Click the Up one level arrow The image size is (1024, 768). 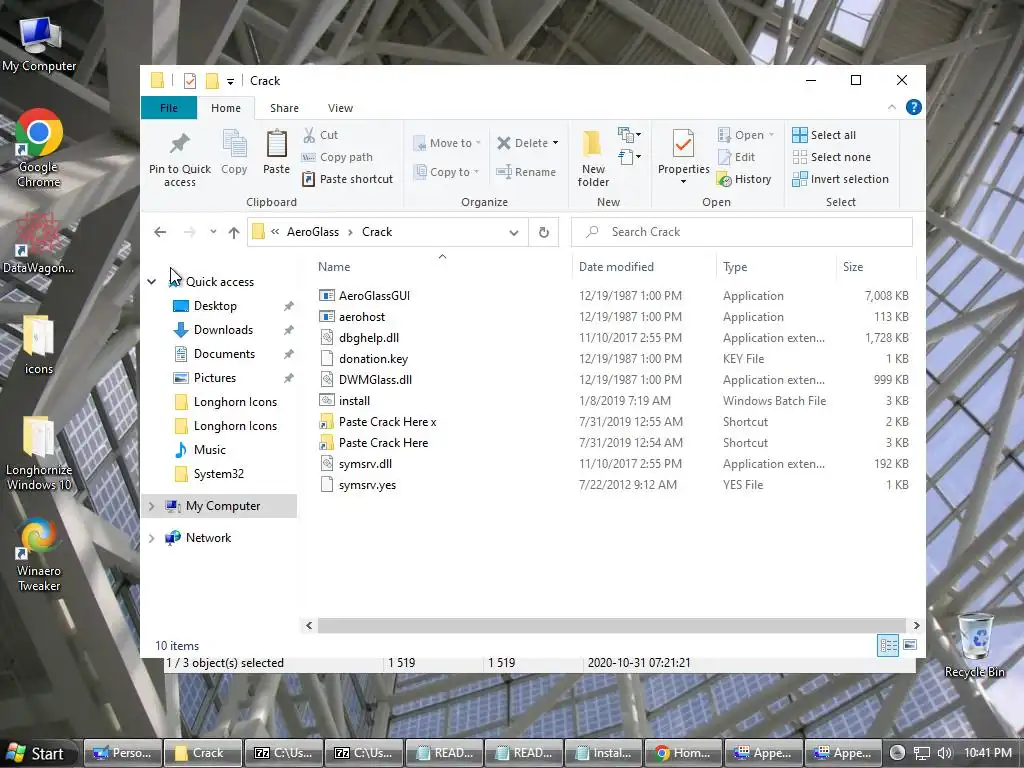pos(234,232)
